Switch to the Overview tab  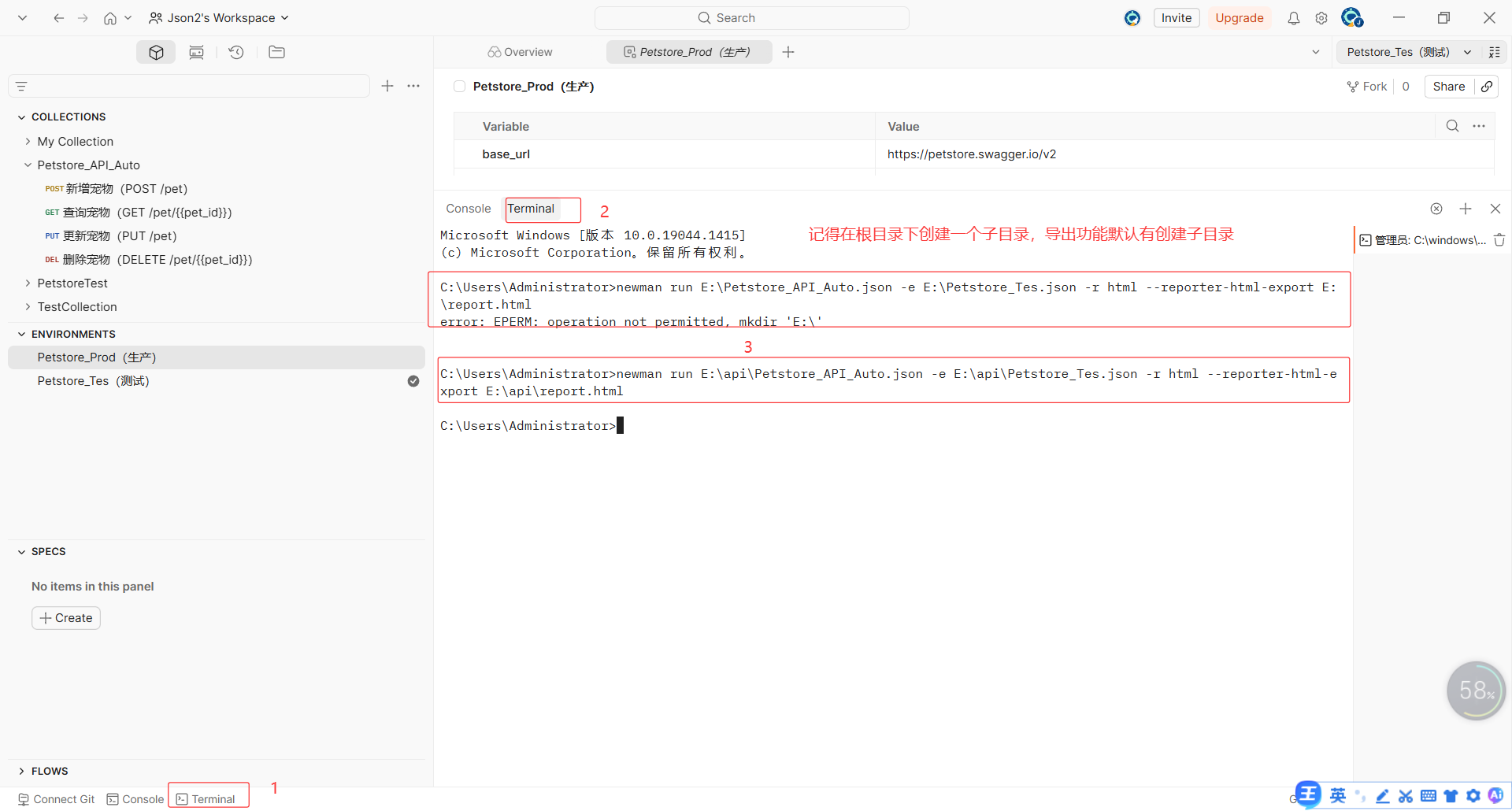click(x=520, y=52)
